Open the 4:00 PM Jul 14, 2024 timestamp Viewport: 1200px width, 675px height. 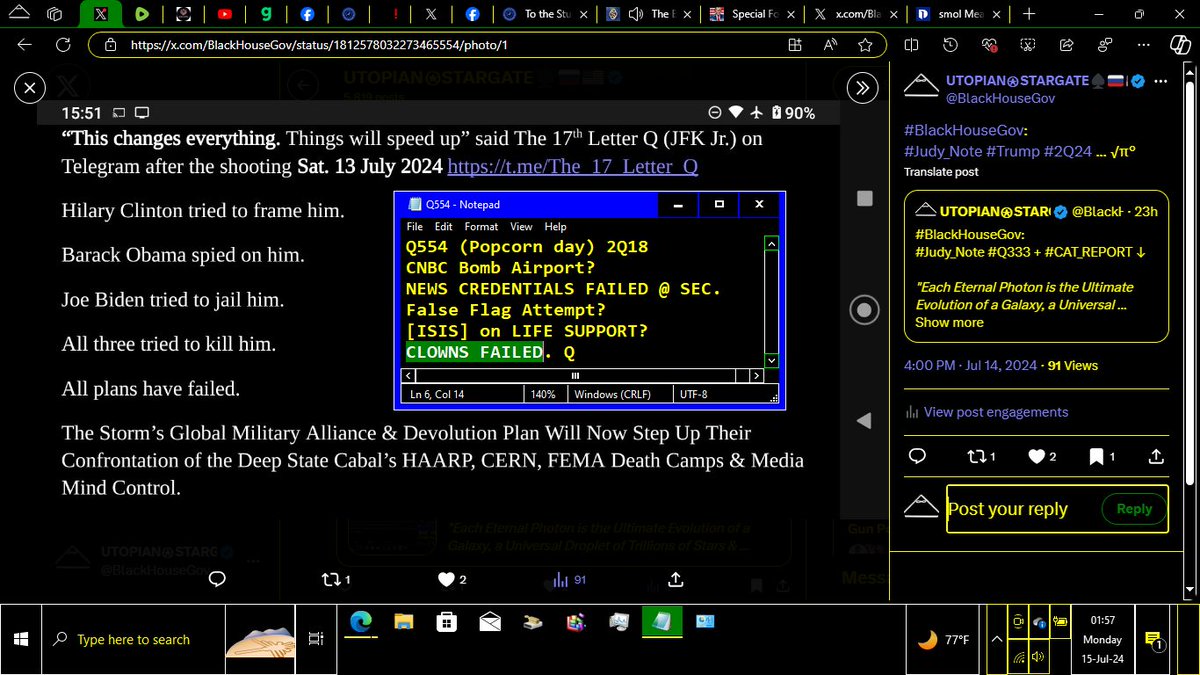[x=971, y=366]
